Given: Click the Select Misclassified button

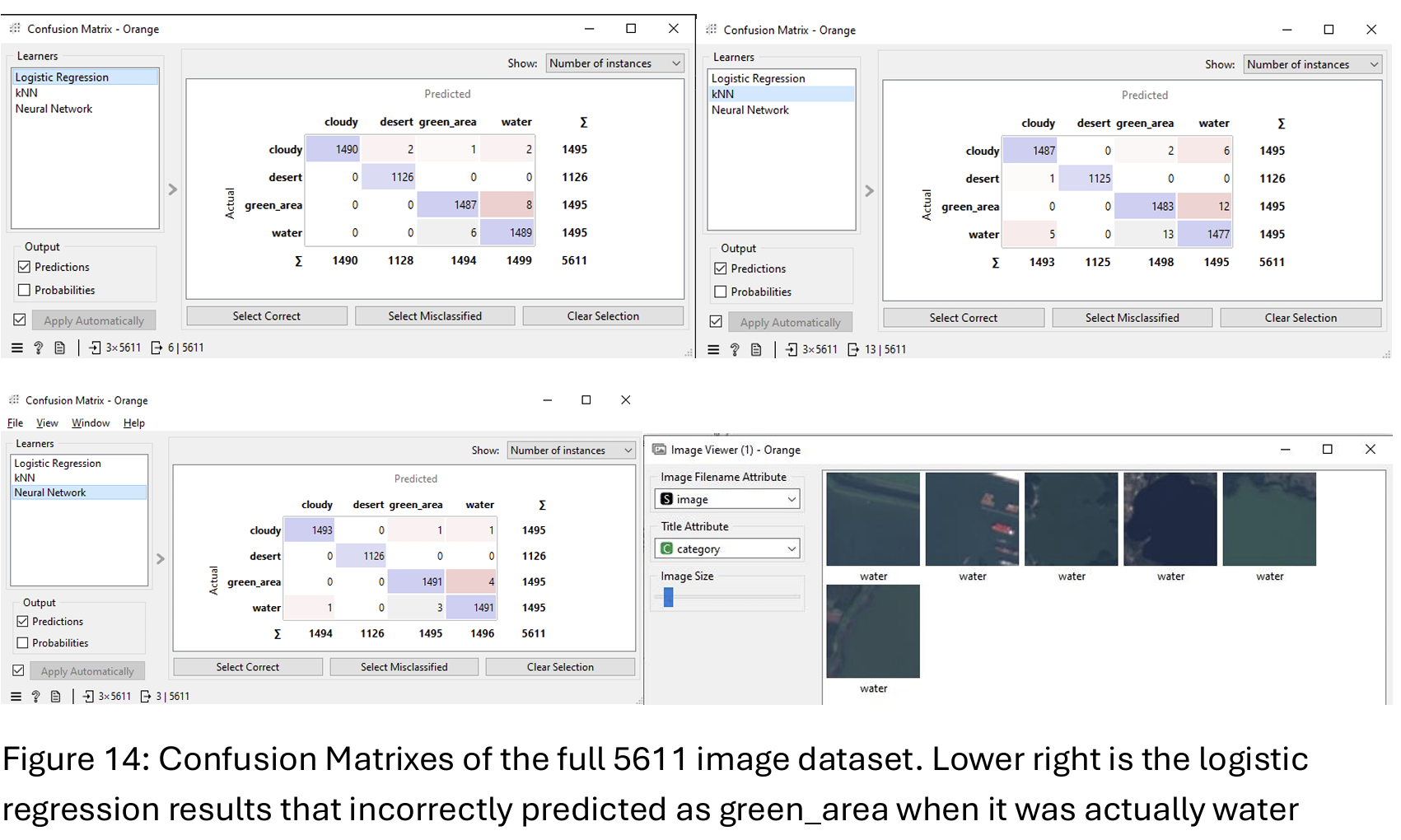Looking at the screenshot, I should point(434,315).
